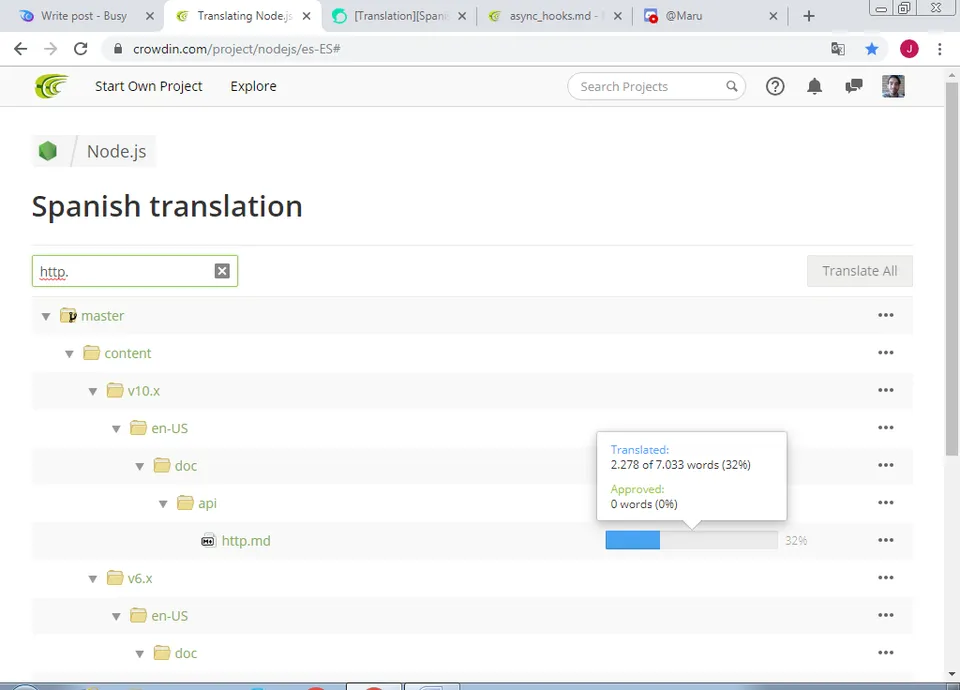Open the help question mark icon
Viewport: 960px width, 690px height.
pyautogui.click(x=775, y=86)
